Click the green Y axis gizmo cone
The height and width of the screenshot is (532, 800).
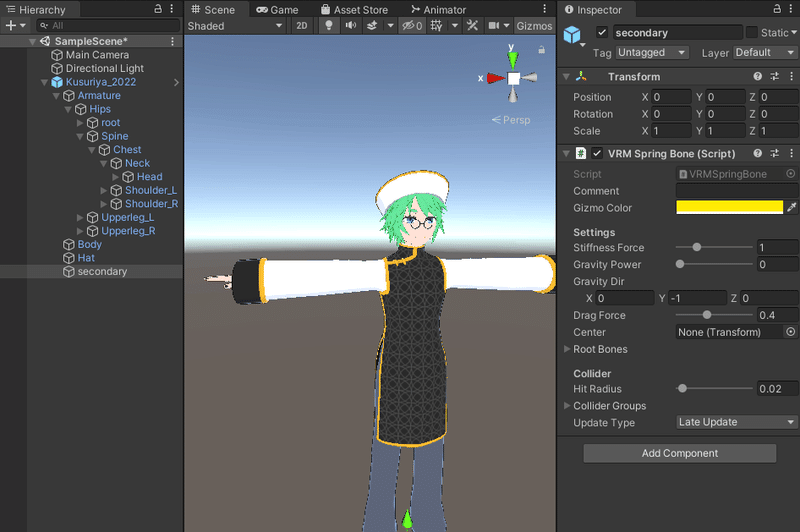(x=513, y=60)
